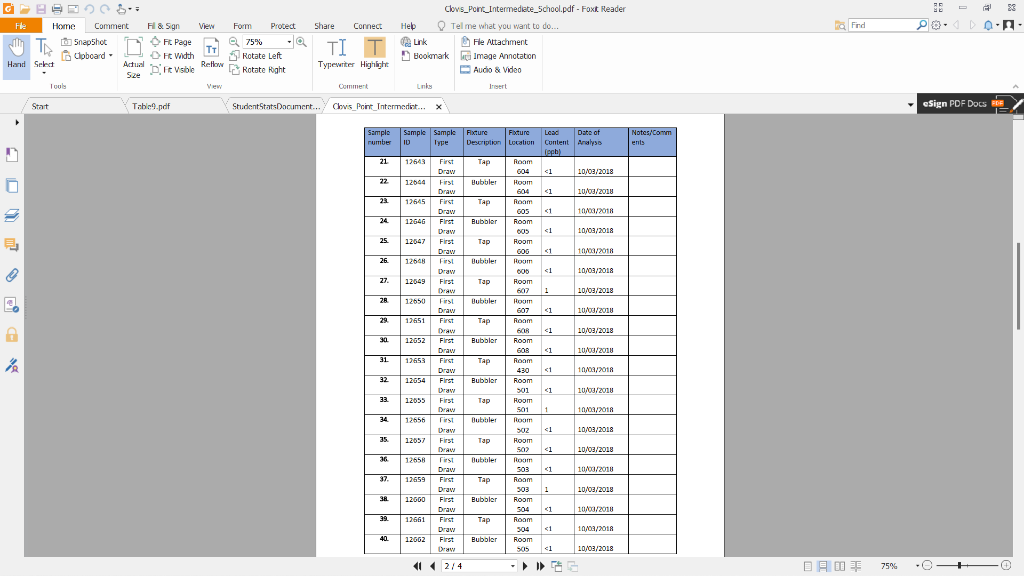Viewport: 1024px width, 576px height.
Task: Activate the Highlight tool
Action: 373,50
